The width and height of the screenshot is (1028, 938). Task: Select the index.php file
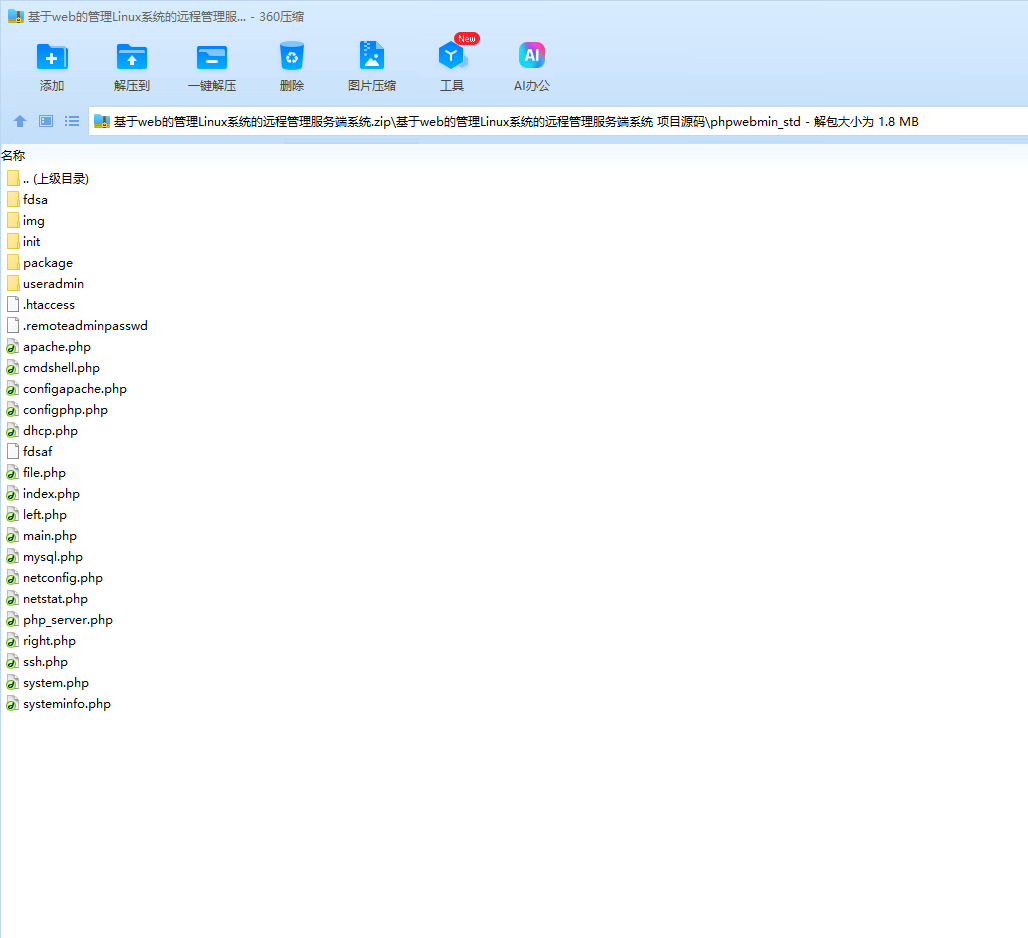click(x=43, y=493)
